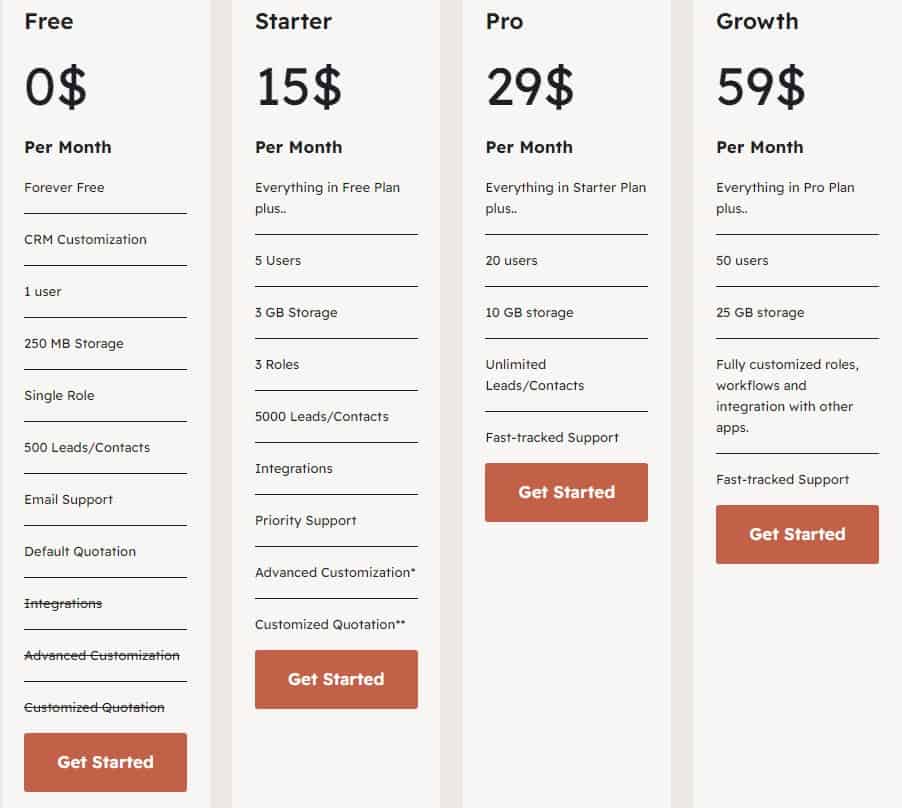The height and width of the screenshot is (808, 902).
Task: Select the Free plan heading
Action: pyautogui.click(x=48, y=21)
